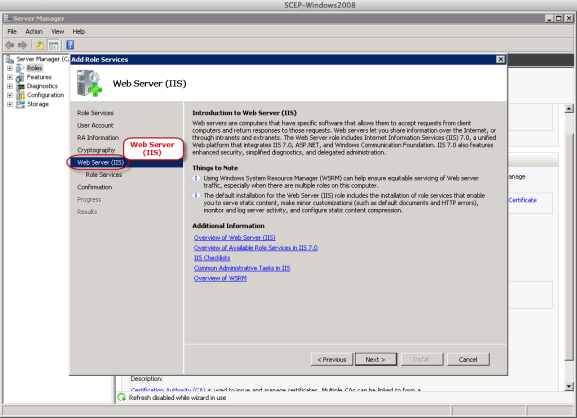Image resolution: width=577 pixels, height=418 pixels.
Task: Click the scroll down arrow in Server Manager
Action: tap(569, 386)
